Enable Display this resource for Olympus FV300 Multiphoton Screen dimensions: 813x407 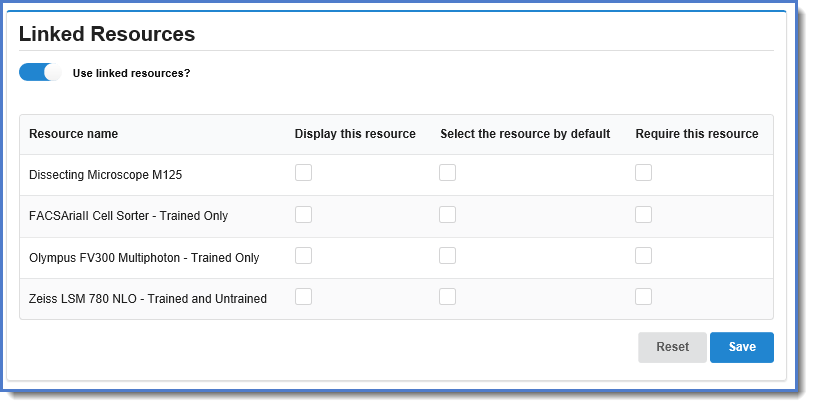tap(303, 256)
